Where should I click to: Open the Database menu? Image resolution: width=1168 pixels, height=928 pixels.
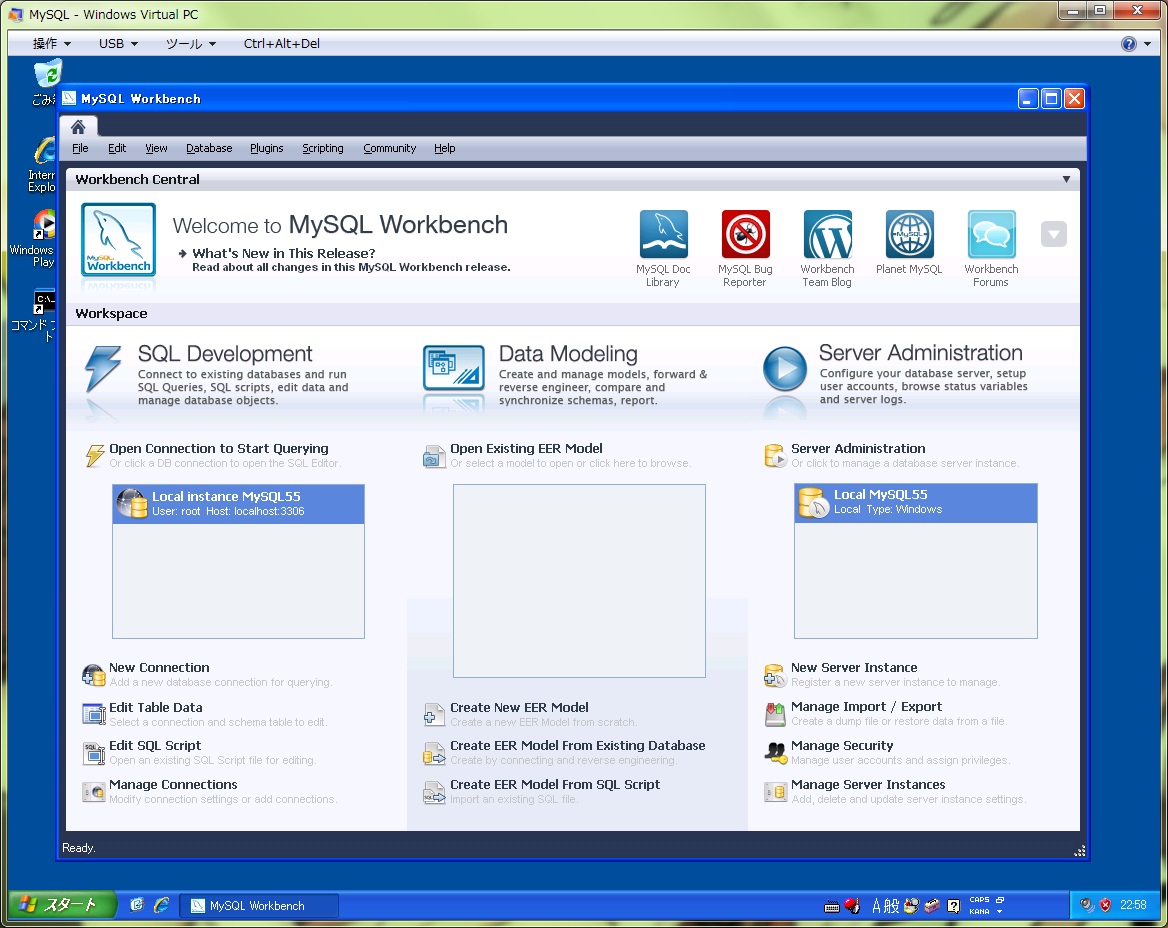(x=209, y=148)
